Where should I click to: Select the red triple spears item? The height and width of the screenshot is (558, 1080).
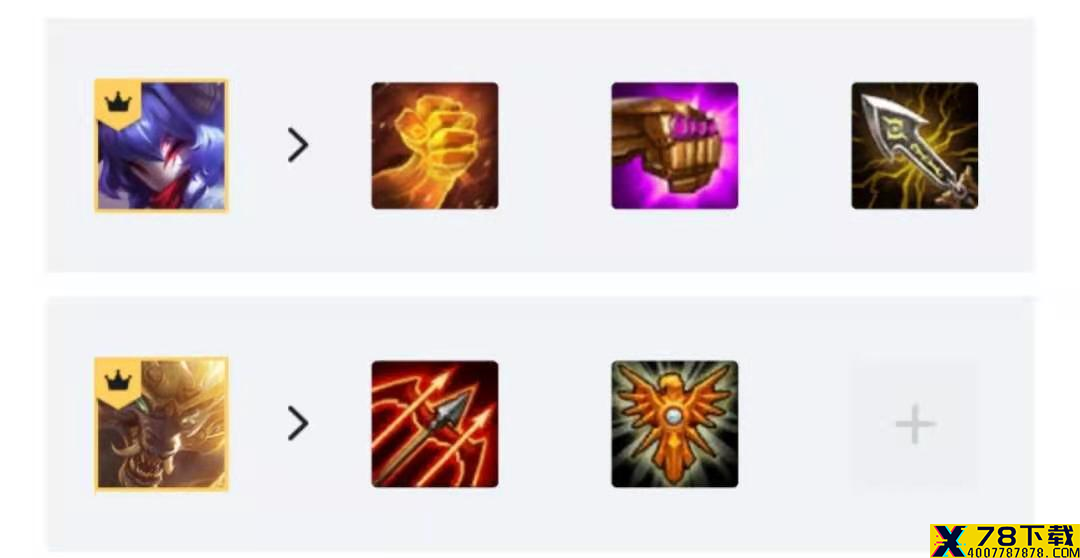435,424
